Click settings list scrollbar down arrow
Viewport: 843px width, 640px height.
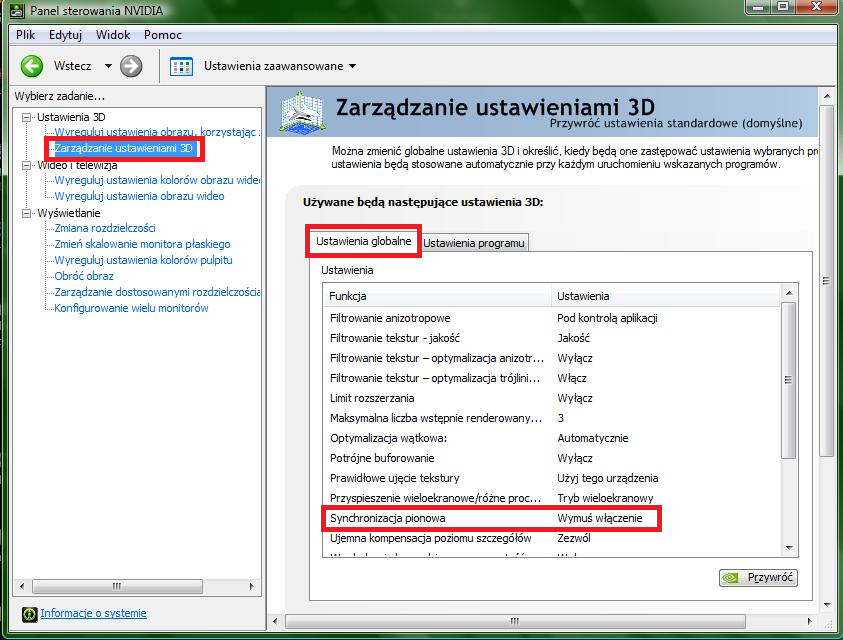(x=789, y=547)
